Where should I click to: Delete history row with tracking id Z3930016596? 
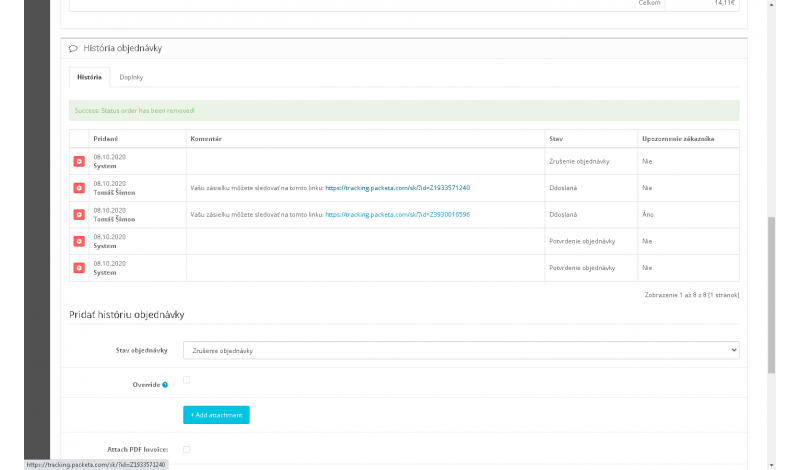(x=79, y=214)
